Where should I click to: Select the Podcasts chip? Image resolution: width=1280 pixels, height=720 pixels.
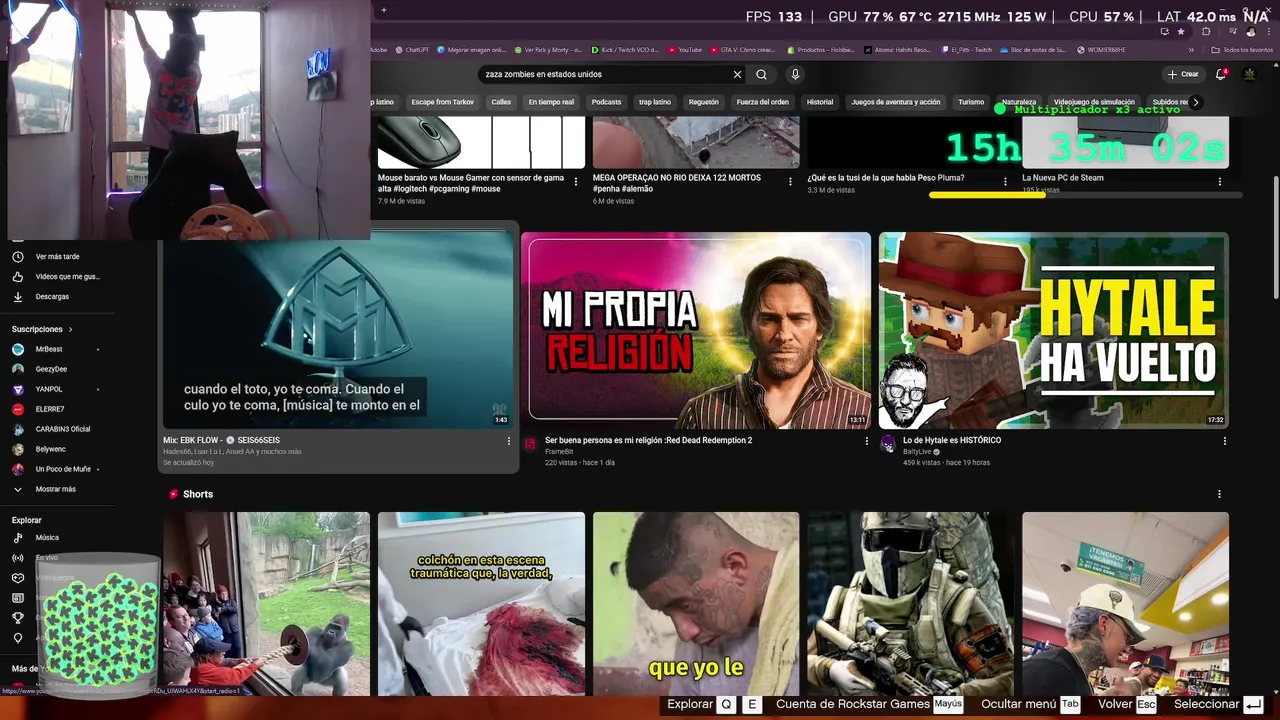pyautogui.click(x=606, y=102)
